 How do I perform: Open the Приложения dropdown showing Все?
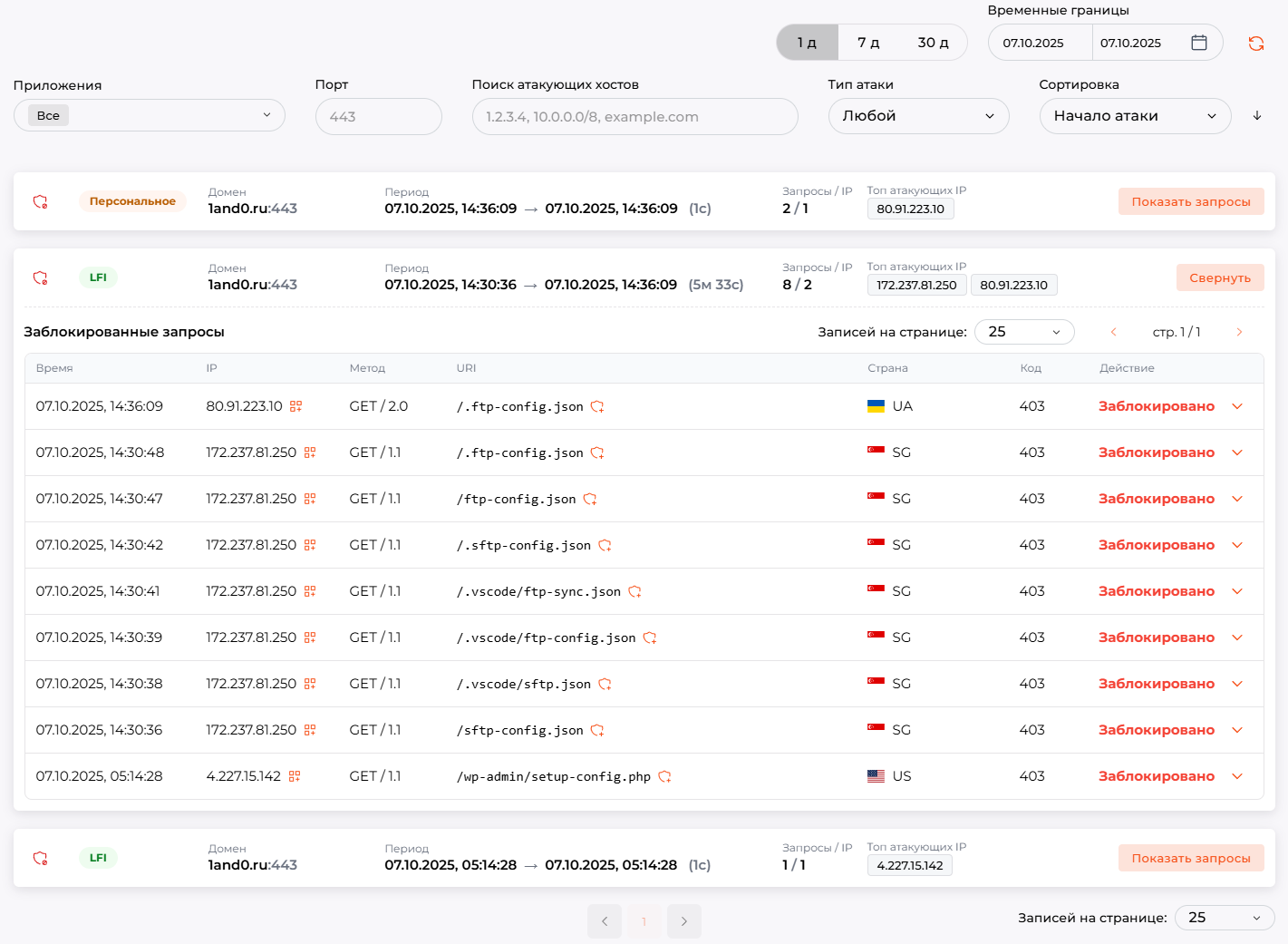(149, 115)
